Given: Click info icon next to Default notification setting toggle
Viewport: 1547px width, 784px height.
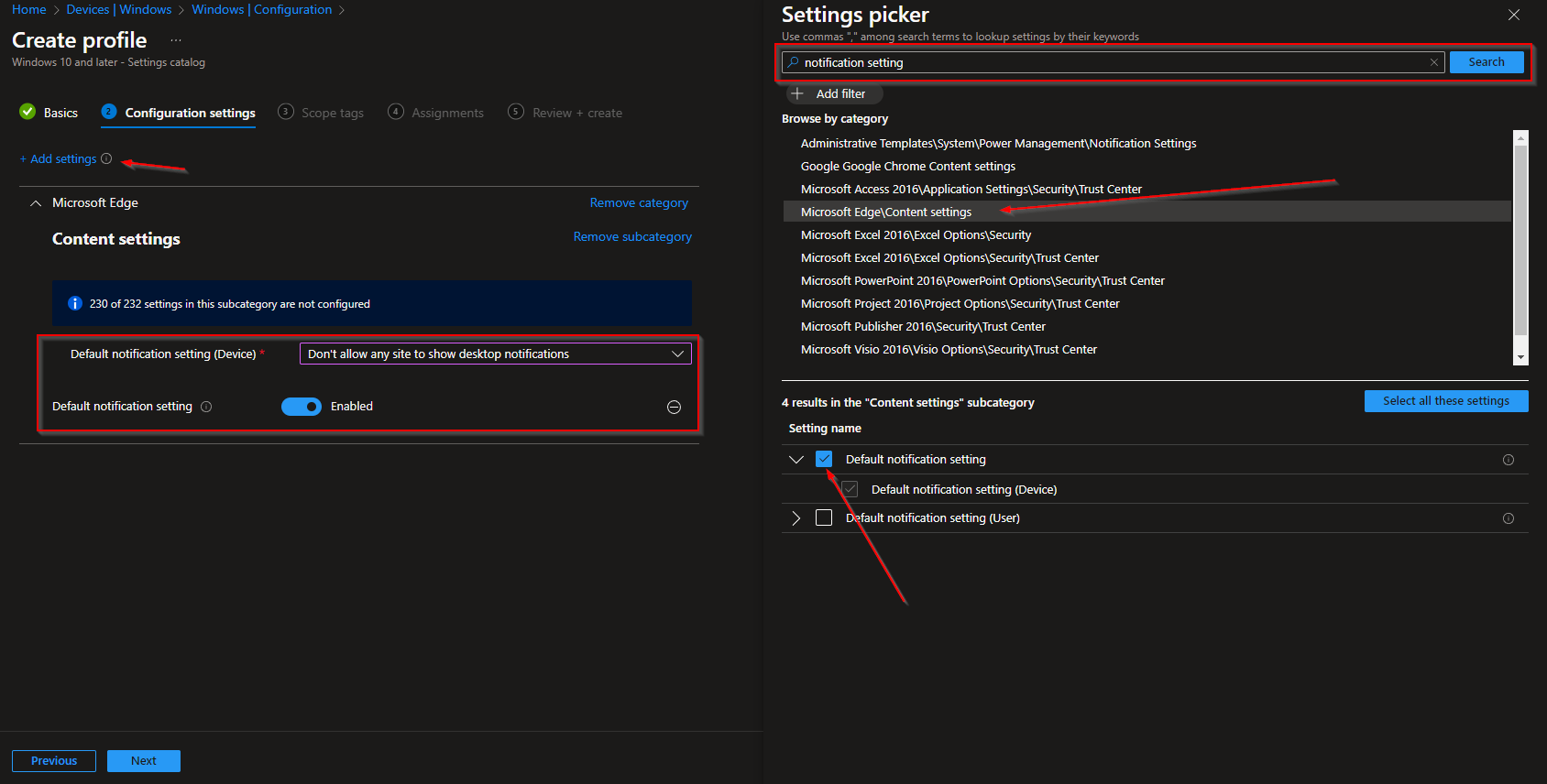Looking at the screenshot, I should tap(206, 407).
